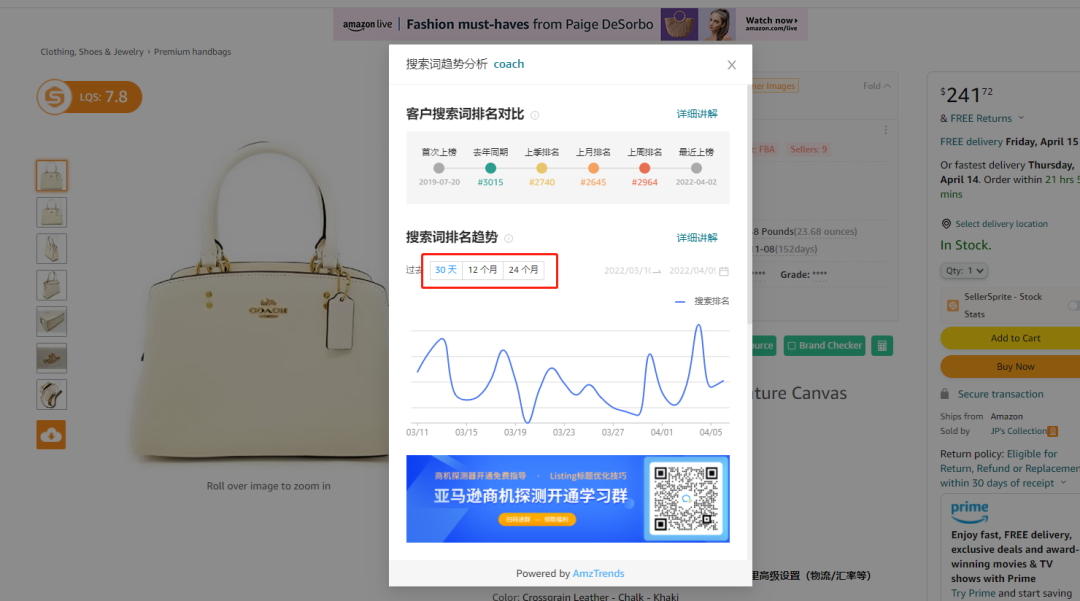Viewport: 1080px width, 601px height.
Task: Click Watch now on the banner
Action: click(x=771, y=23)
